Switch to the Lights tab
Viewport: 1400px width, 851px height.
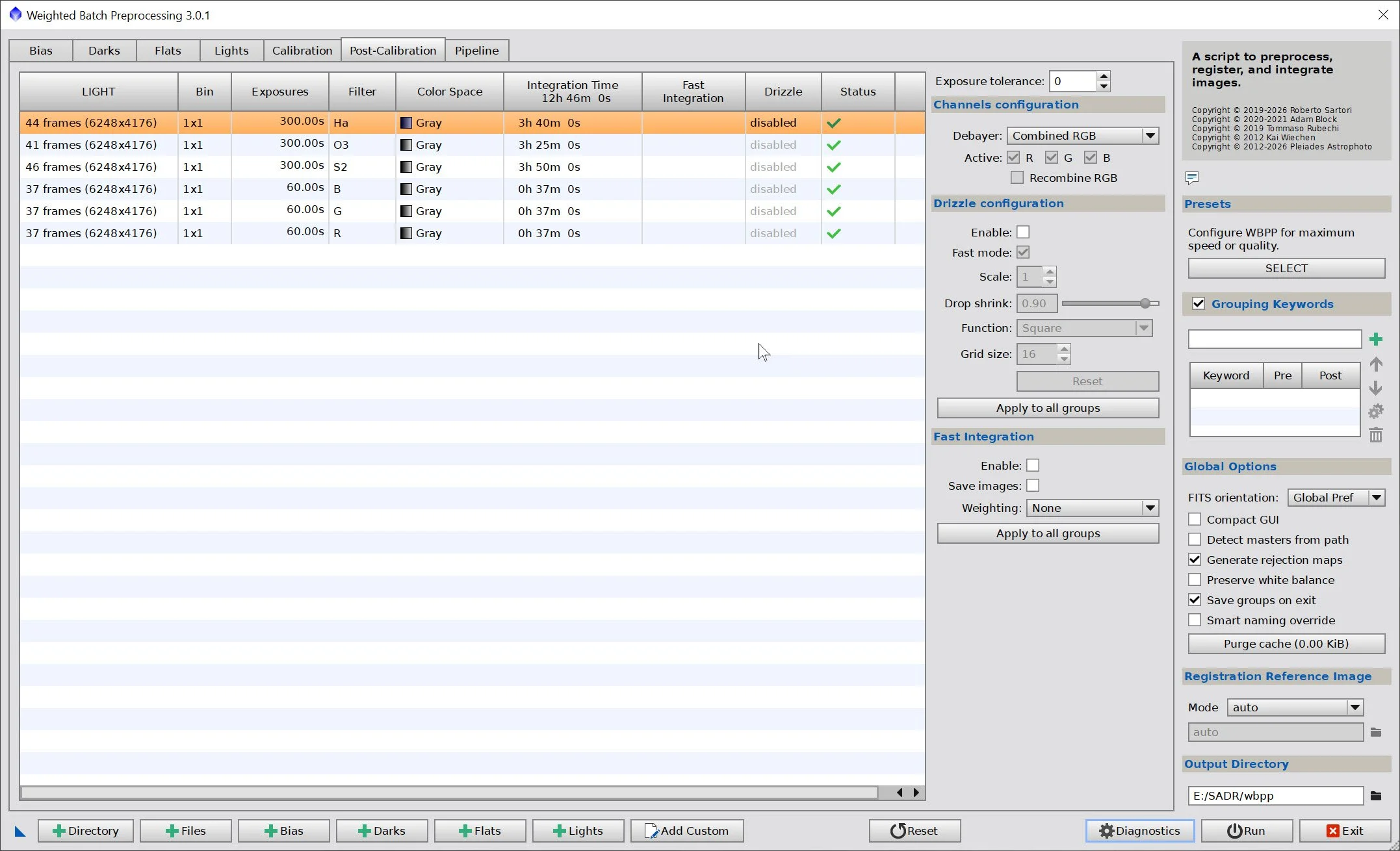click(x=231, y=51)
